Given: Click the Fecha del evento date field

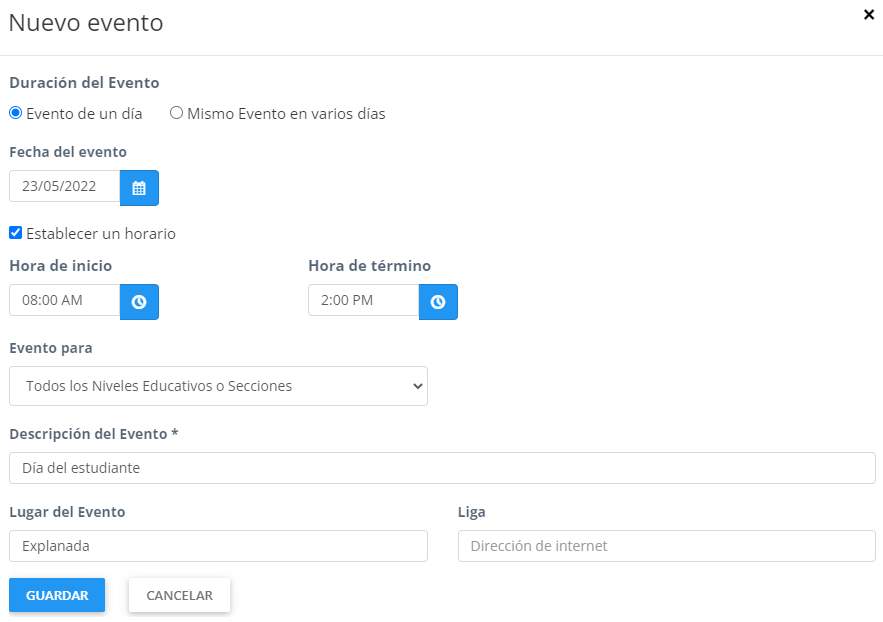Looking at the screenshot, I should tap(65, 186).
